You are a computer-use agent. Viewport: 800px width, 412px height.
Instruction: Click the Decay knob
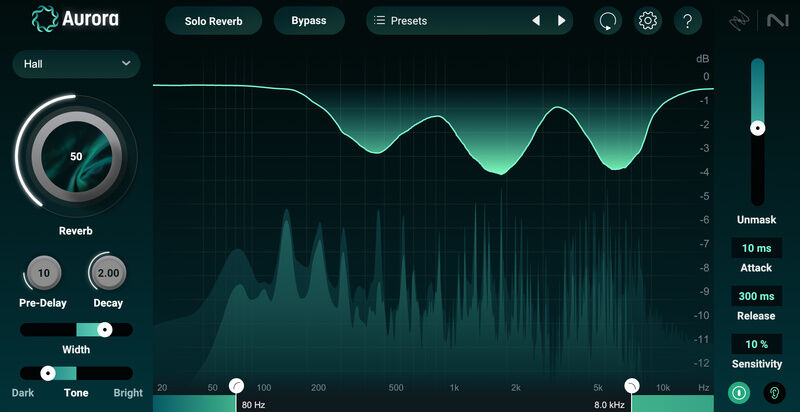click(x=108, y=273)
